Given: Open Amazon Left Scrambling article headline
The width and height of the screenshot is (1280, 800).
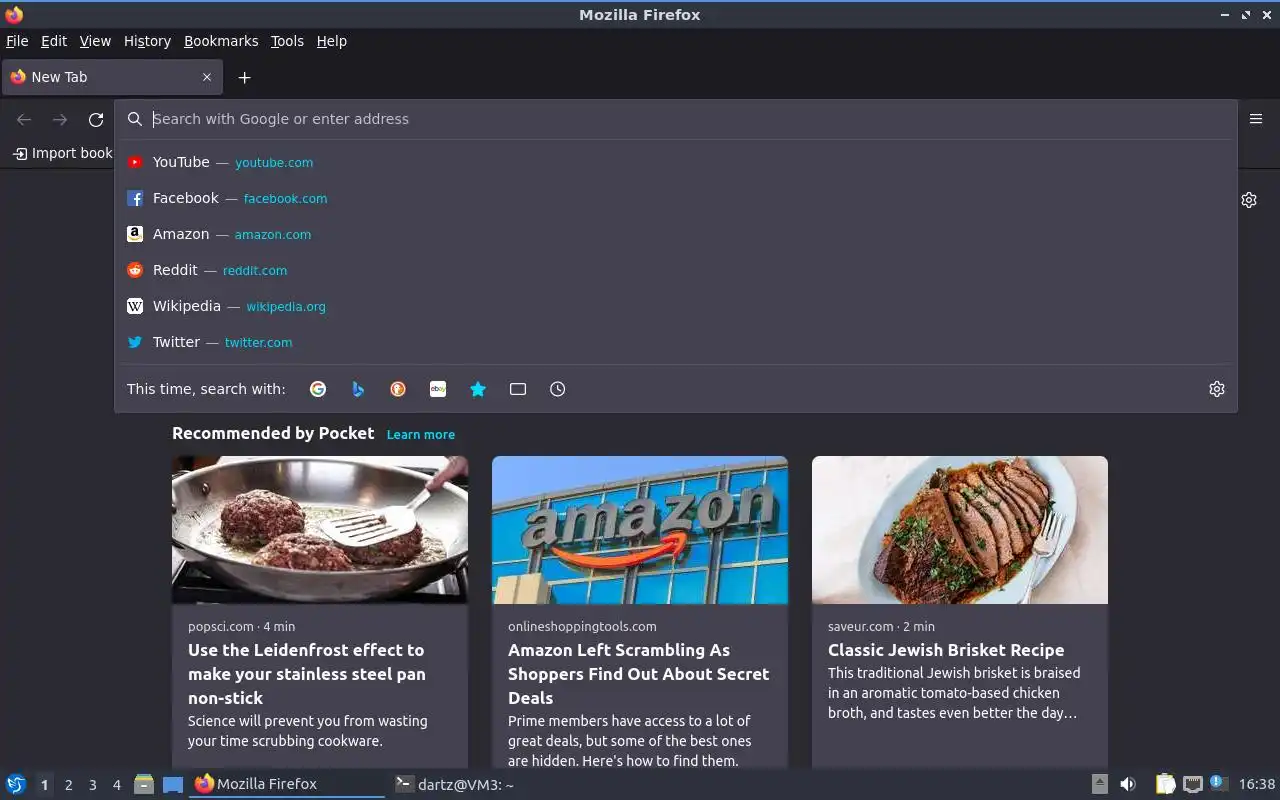Looking at the screenshot, I should pos(638,674).
